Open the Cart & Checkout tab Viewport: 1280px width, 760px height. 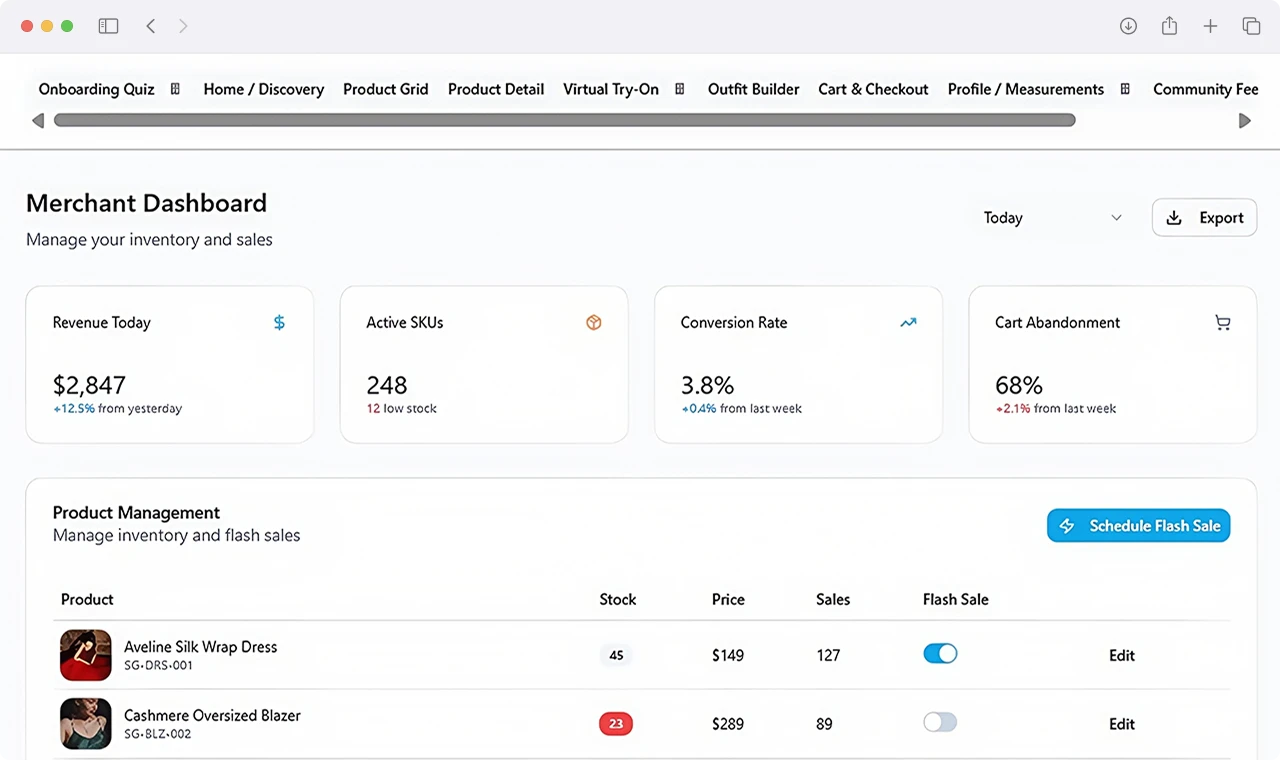(x=873, y=89)
